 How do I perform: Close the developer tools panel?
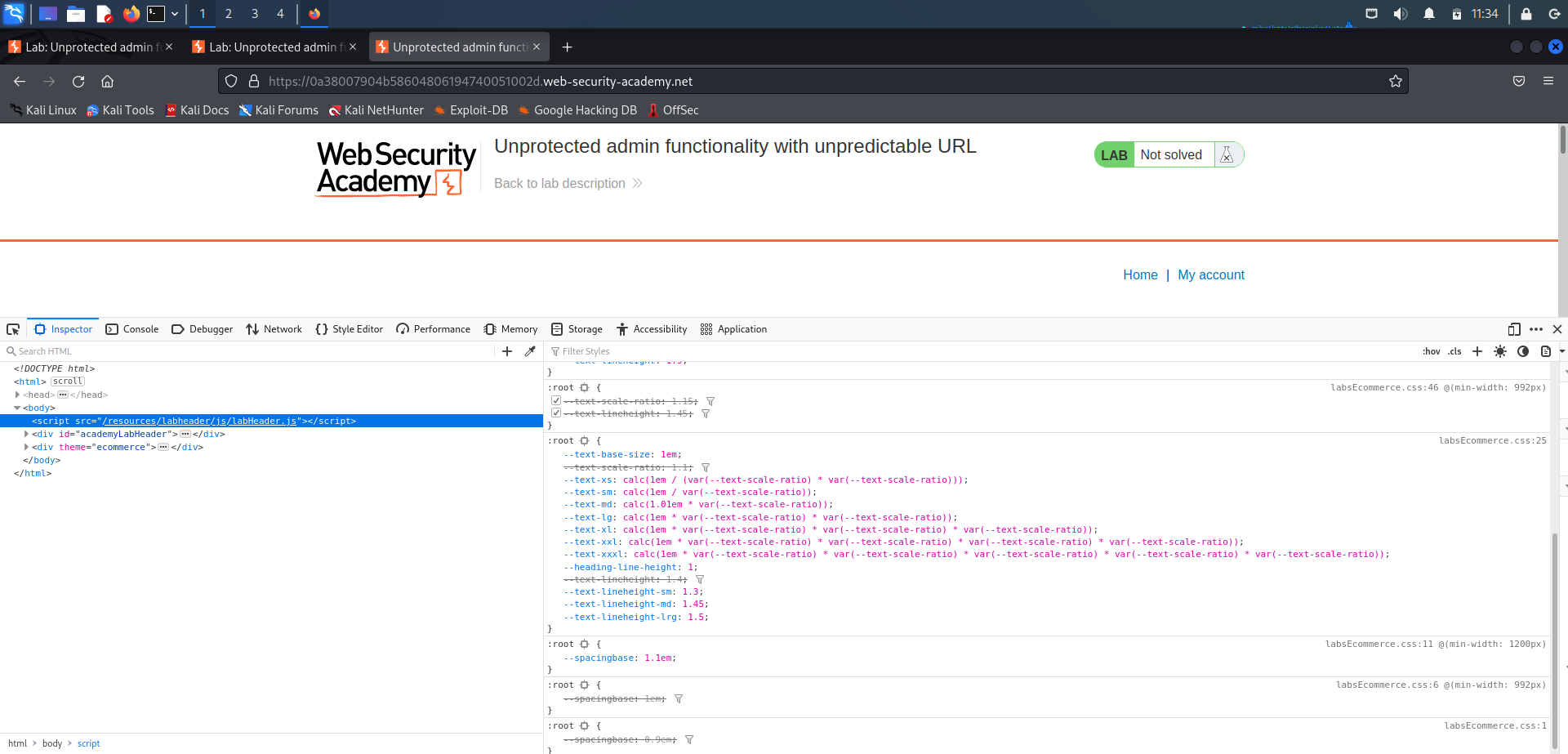(x=1557, y=329)
